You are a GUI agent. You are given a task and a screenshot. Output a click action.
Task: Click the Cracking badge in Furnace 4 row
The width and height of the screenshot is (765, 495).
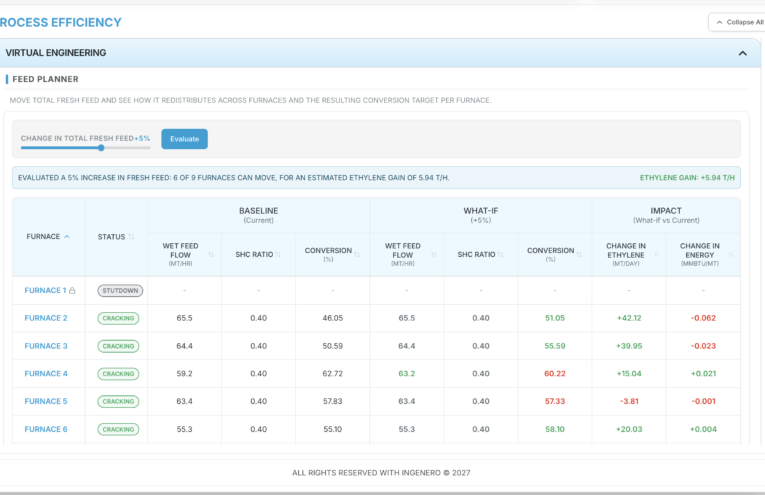(118, 374)
